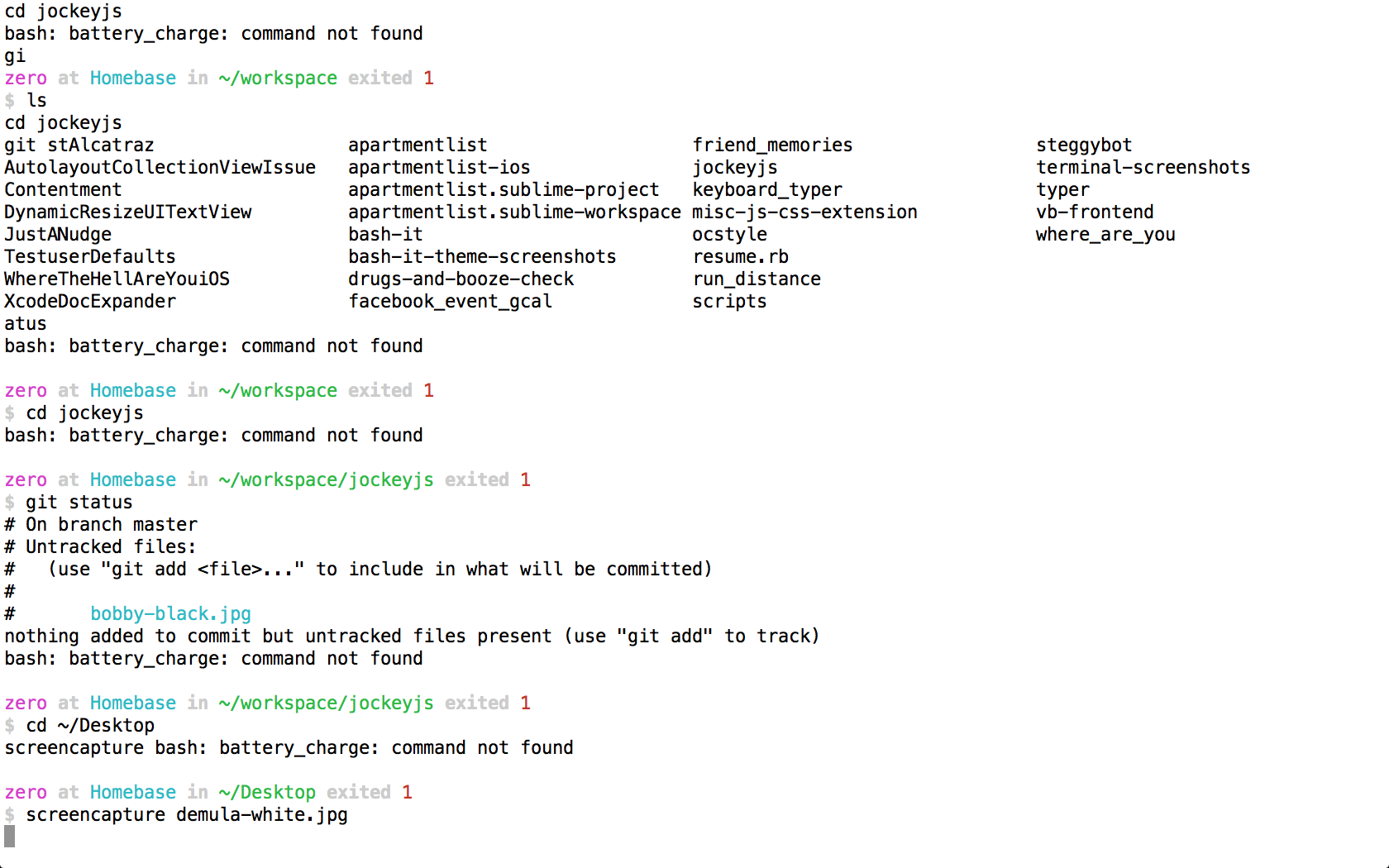
Task: Select the facebook_event_gcal entry
Action: [450, 301]
